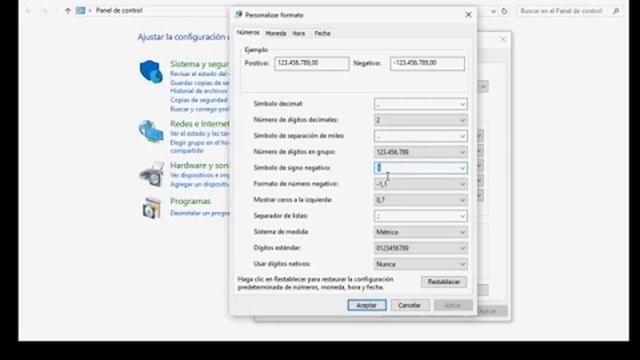Image resolution: width=640 pixels, height=360 pixels.
Task: Switch to the Hora tab
Action: click(298, 33)
